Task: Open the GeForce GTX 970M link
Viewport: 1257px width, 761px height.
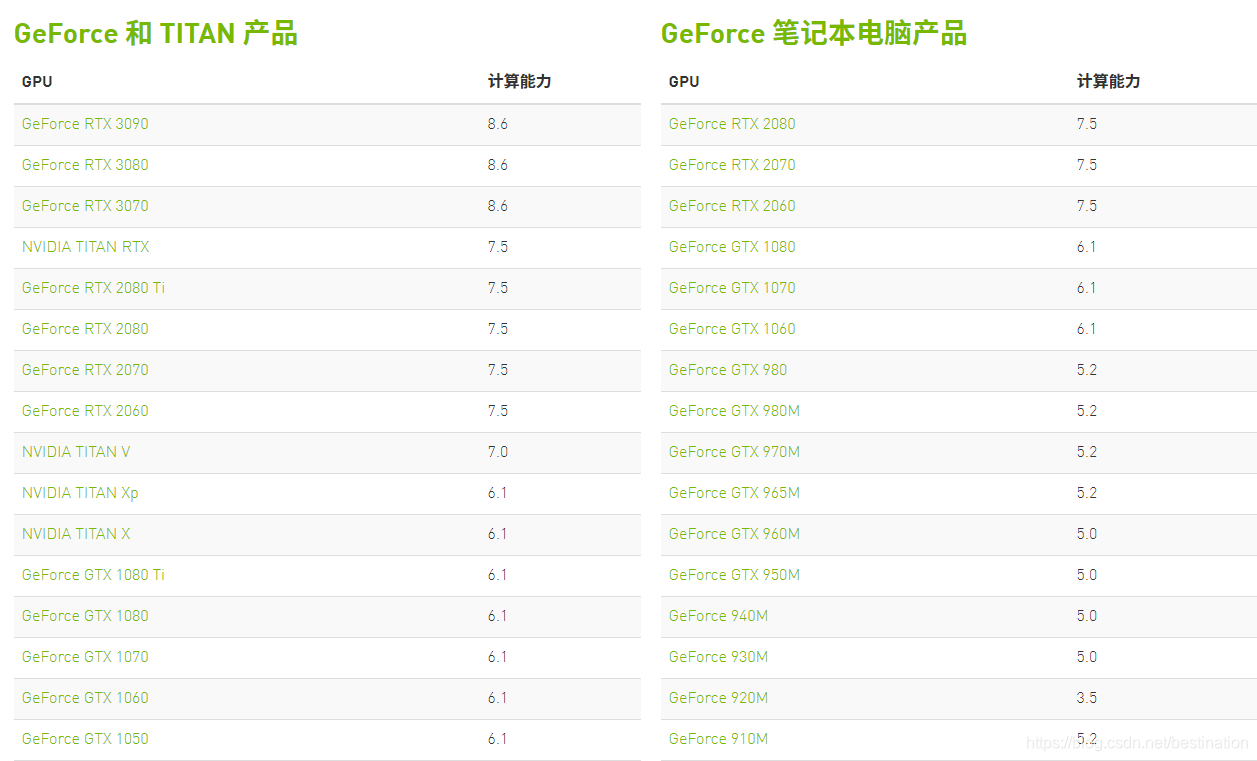Action: pos(734,452)
